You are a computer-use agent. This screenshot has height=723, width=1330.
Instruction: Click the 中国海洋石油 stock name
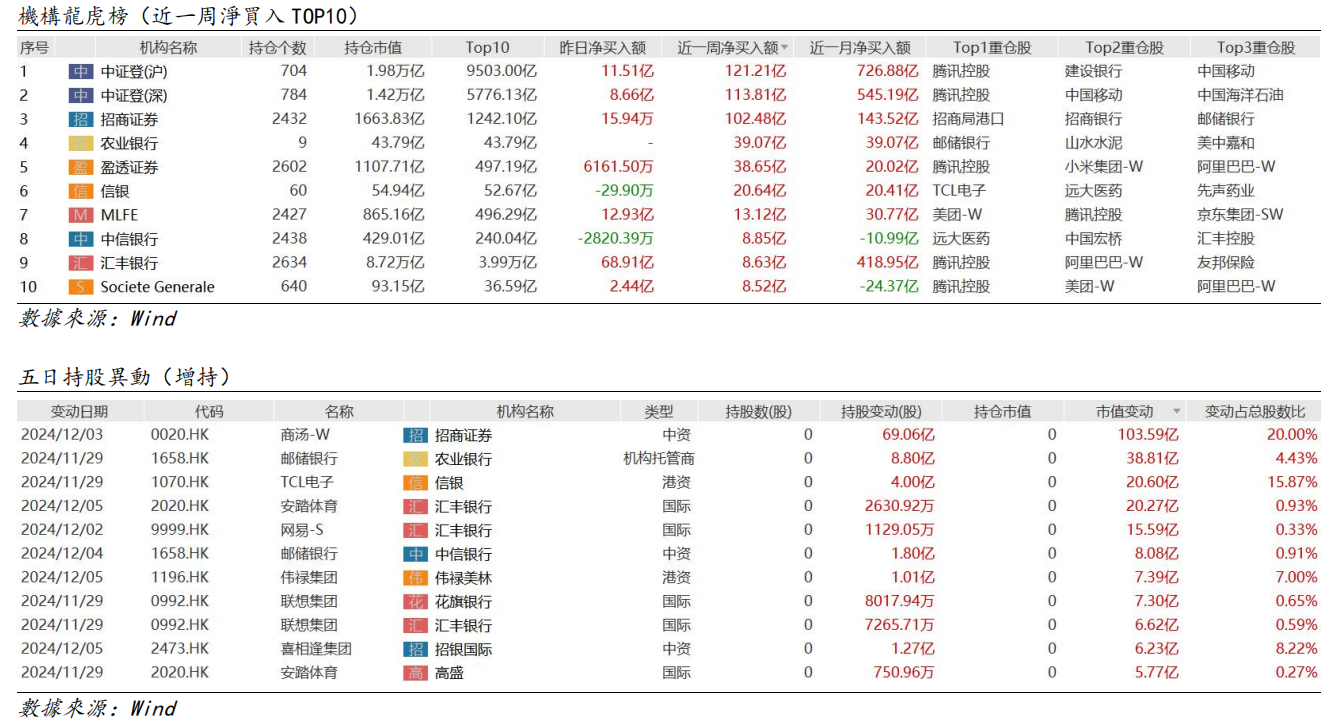click(1241, 95)
